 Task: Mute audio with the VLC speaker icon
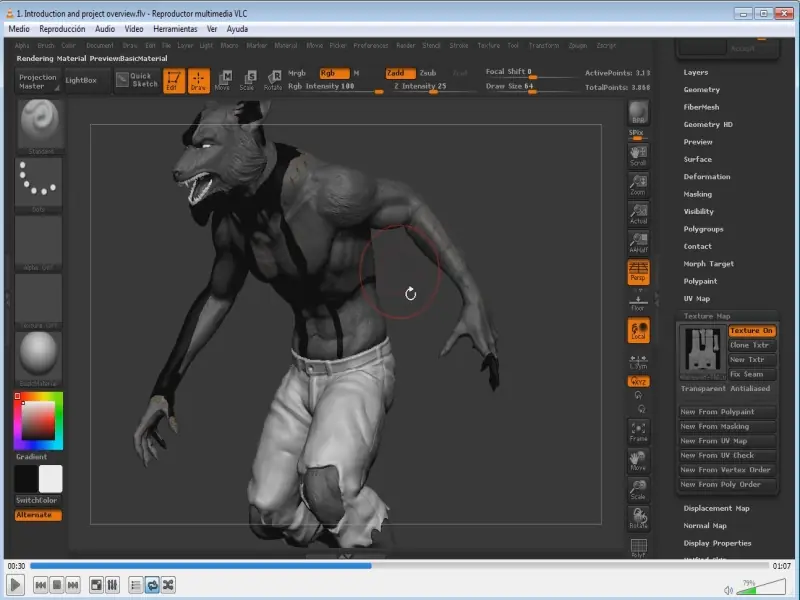pos(728,590)
